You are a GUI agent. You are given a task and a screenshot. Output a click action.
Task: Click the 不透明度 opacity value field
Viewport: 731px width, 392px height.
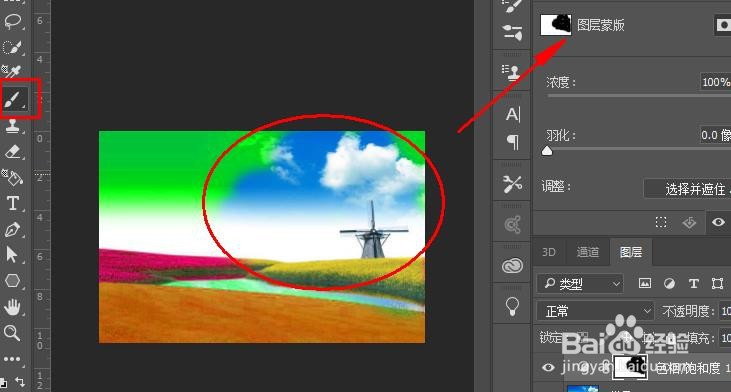pyautogui.click(x=725, y=311)
